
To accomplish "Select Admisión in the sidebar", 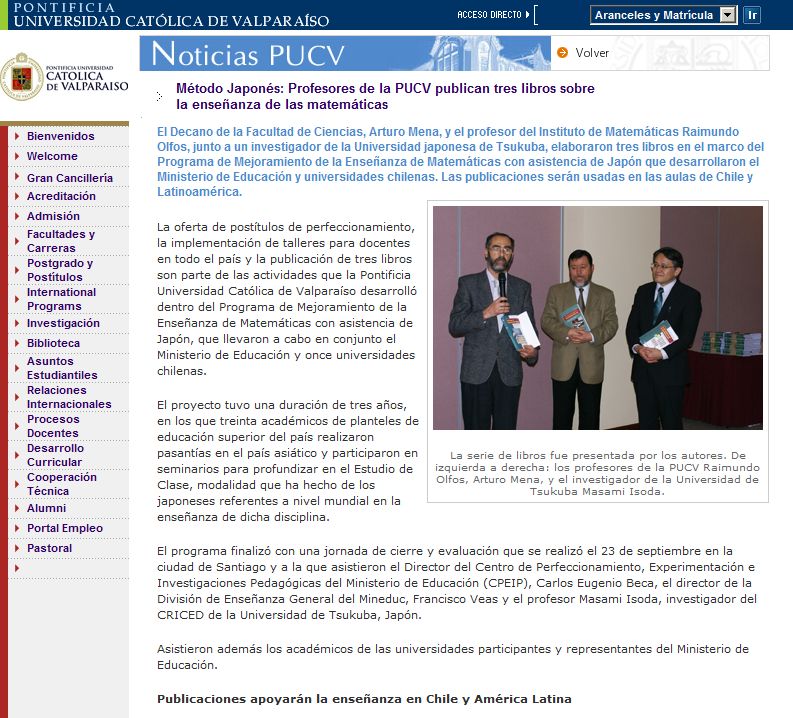I will (x=53, y=216).
